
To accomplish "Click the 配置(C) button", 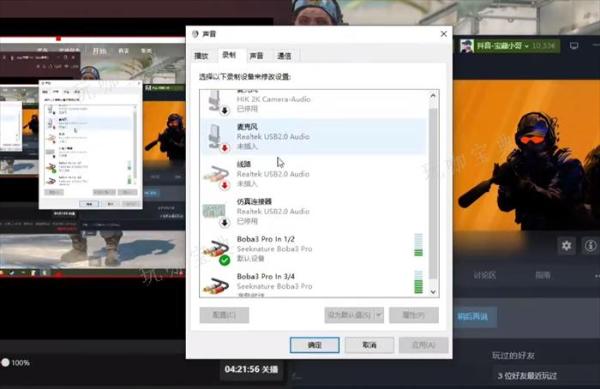I will tap(224, 315).
